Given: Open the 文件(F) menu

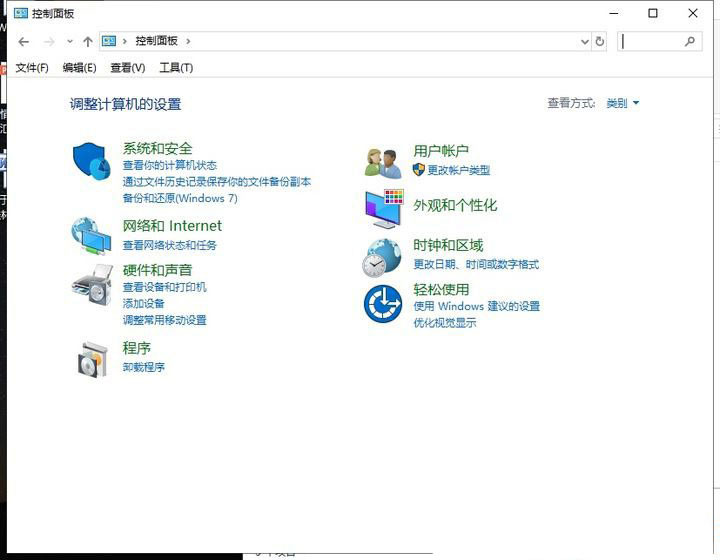Looking at the screenshot, I should [32, 68].
